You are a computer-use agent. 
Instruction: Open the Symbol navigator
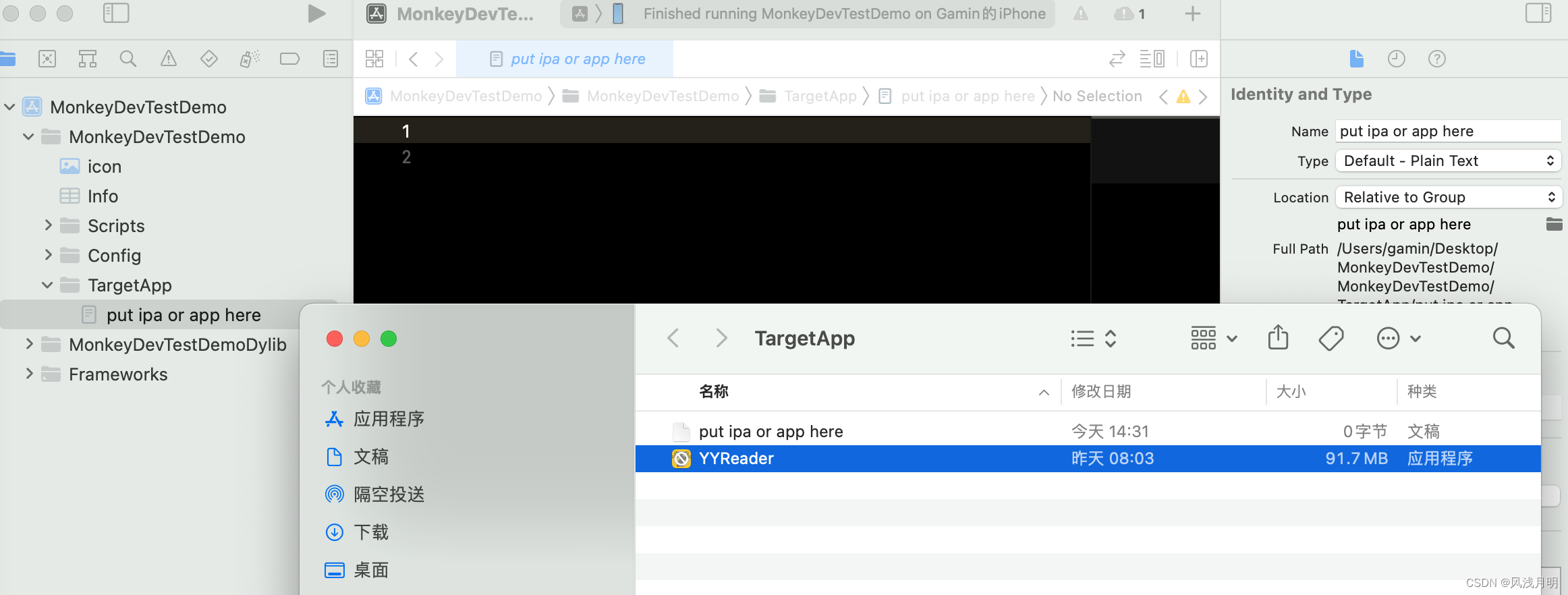point(88,59)
